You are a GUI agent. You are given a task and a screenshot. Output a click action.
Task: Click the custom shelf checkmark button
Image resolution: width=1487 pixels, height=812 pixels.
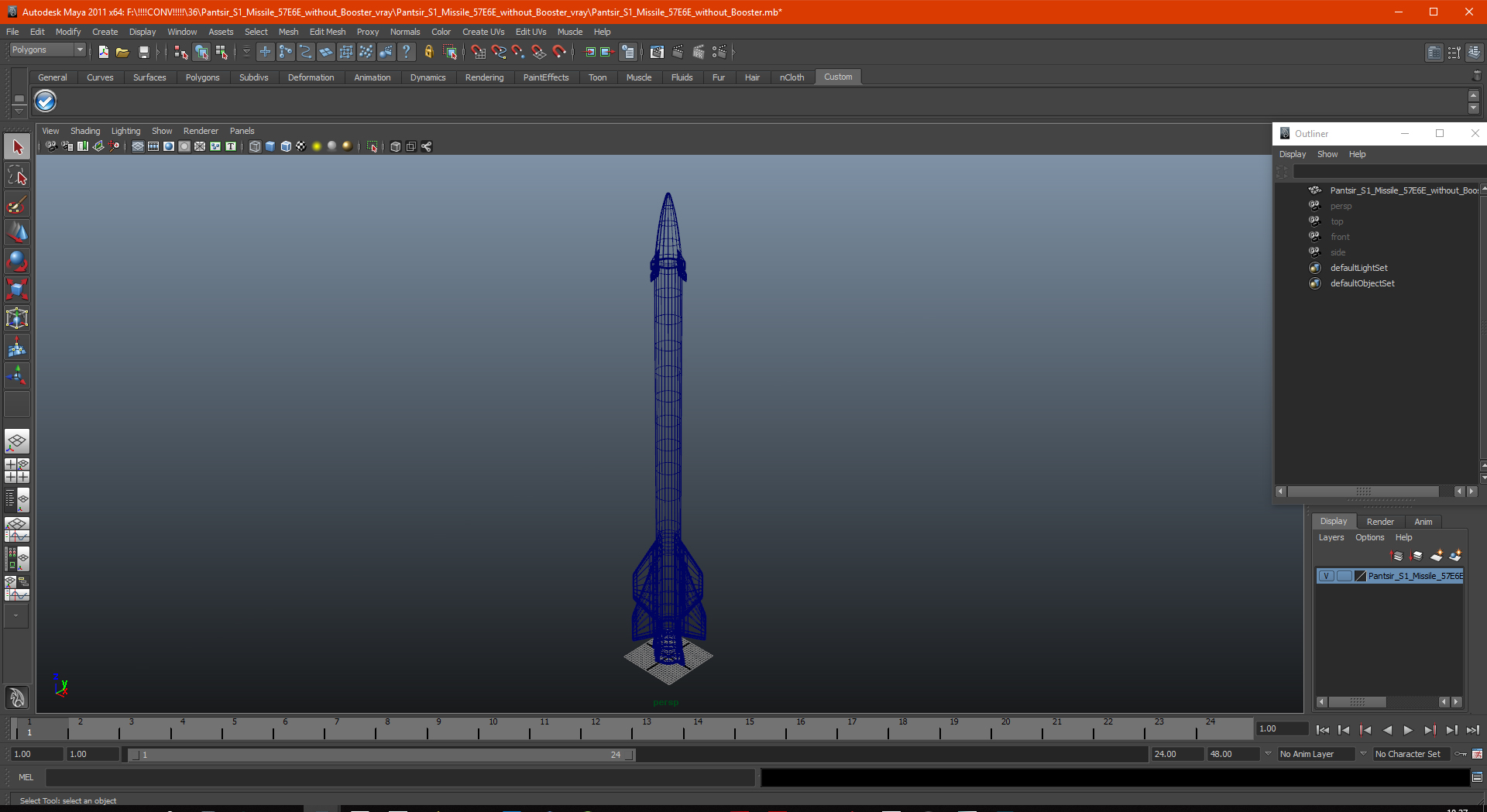click(x=46, y=101)
